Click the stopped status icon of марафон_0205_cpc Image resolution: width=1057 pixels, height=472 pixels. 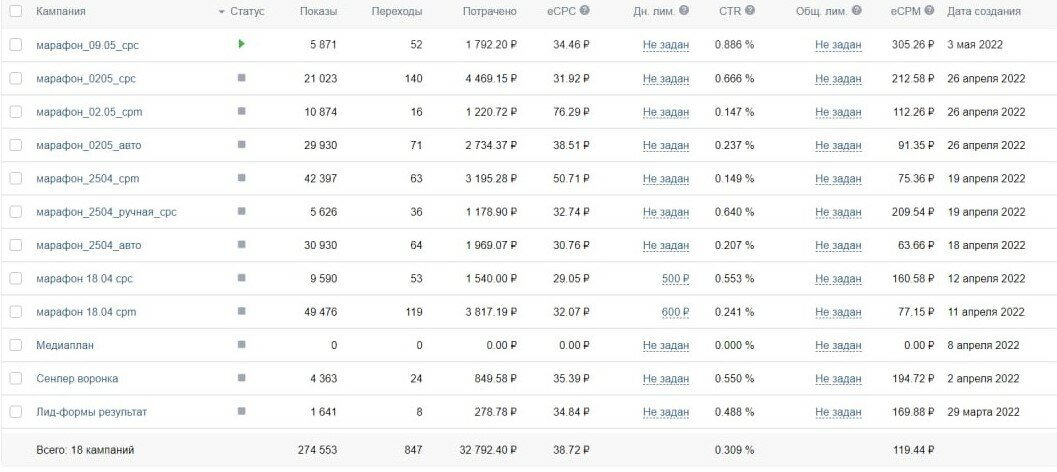click(x=241, y=78)
